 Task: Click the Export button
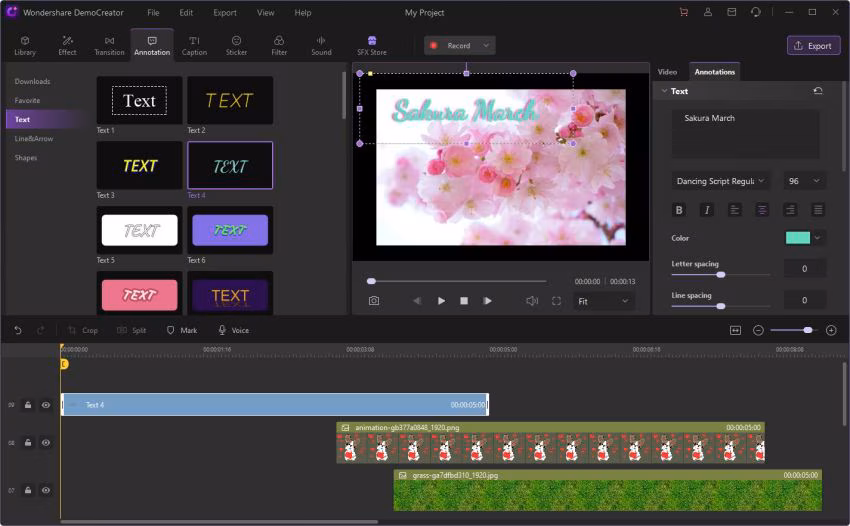813,46
